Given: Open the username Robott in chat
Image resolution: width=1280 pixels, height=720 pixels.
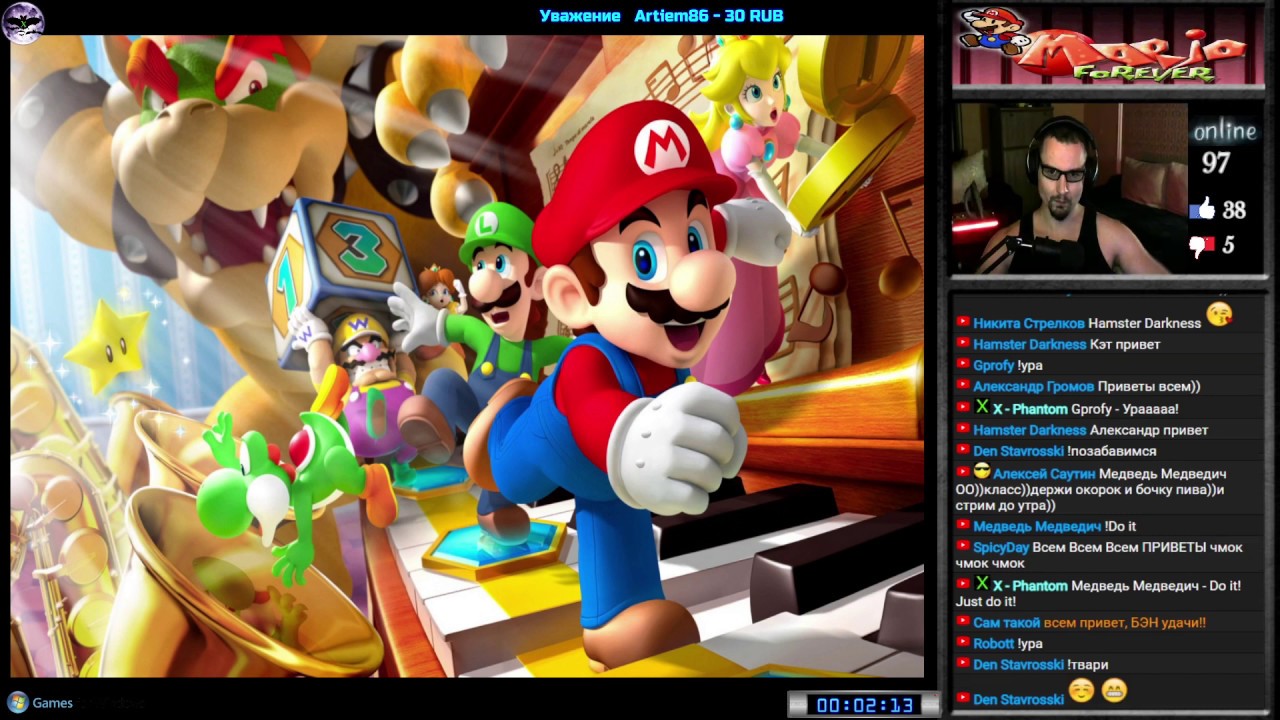Looking at the screenshot, I should 994,643.
